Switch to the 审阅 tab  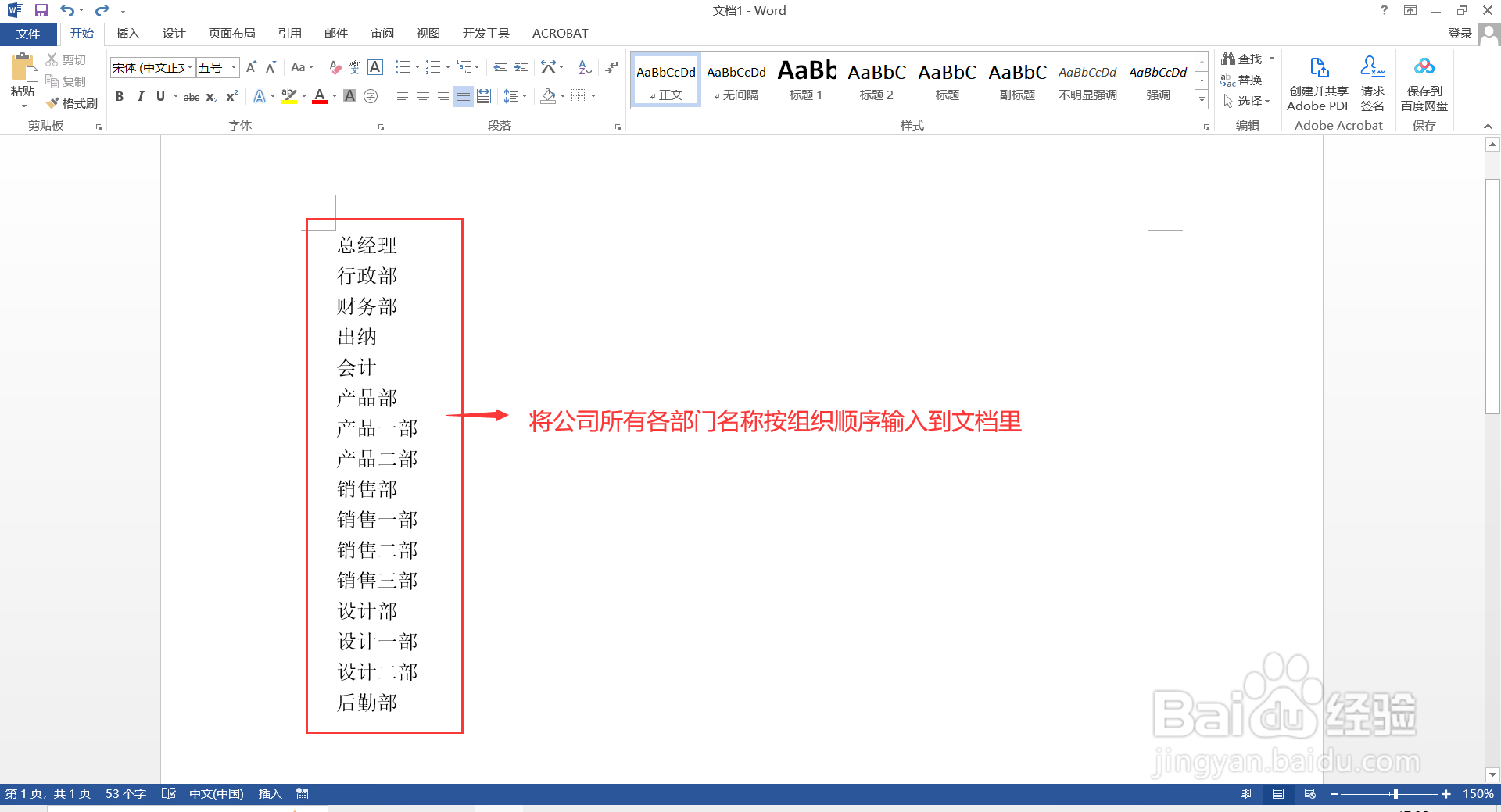click(382, 34)
